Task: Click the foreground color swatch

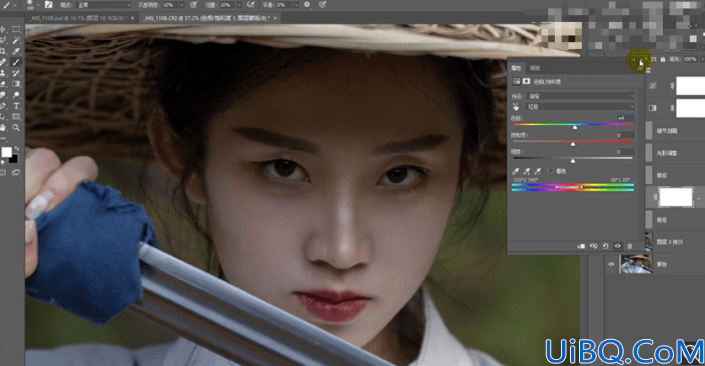Action: pos(6,152)
